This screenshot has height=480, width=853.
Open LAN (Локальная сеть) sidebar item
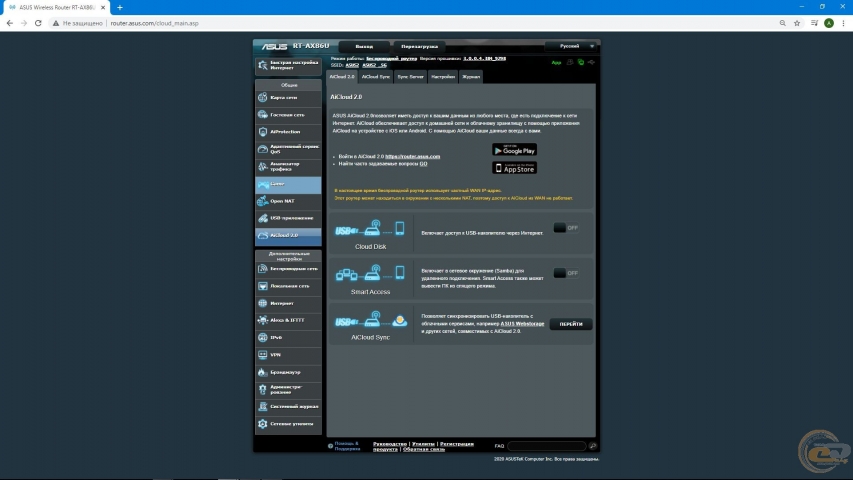288,286
